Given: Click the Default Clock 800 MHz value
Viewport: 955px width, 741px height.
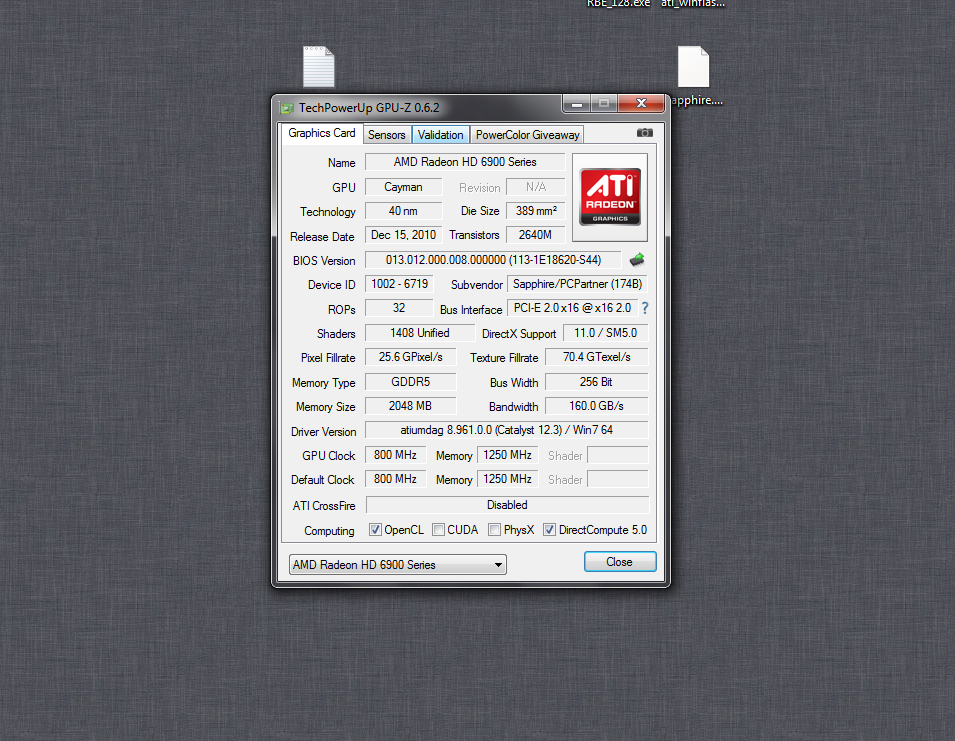Looking at the screenshot, I should (395, 479).
